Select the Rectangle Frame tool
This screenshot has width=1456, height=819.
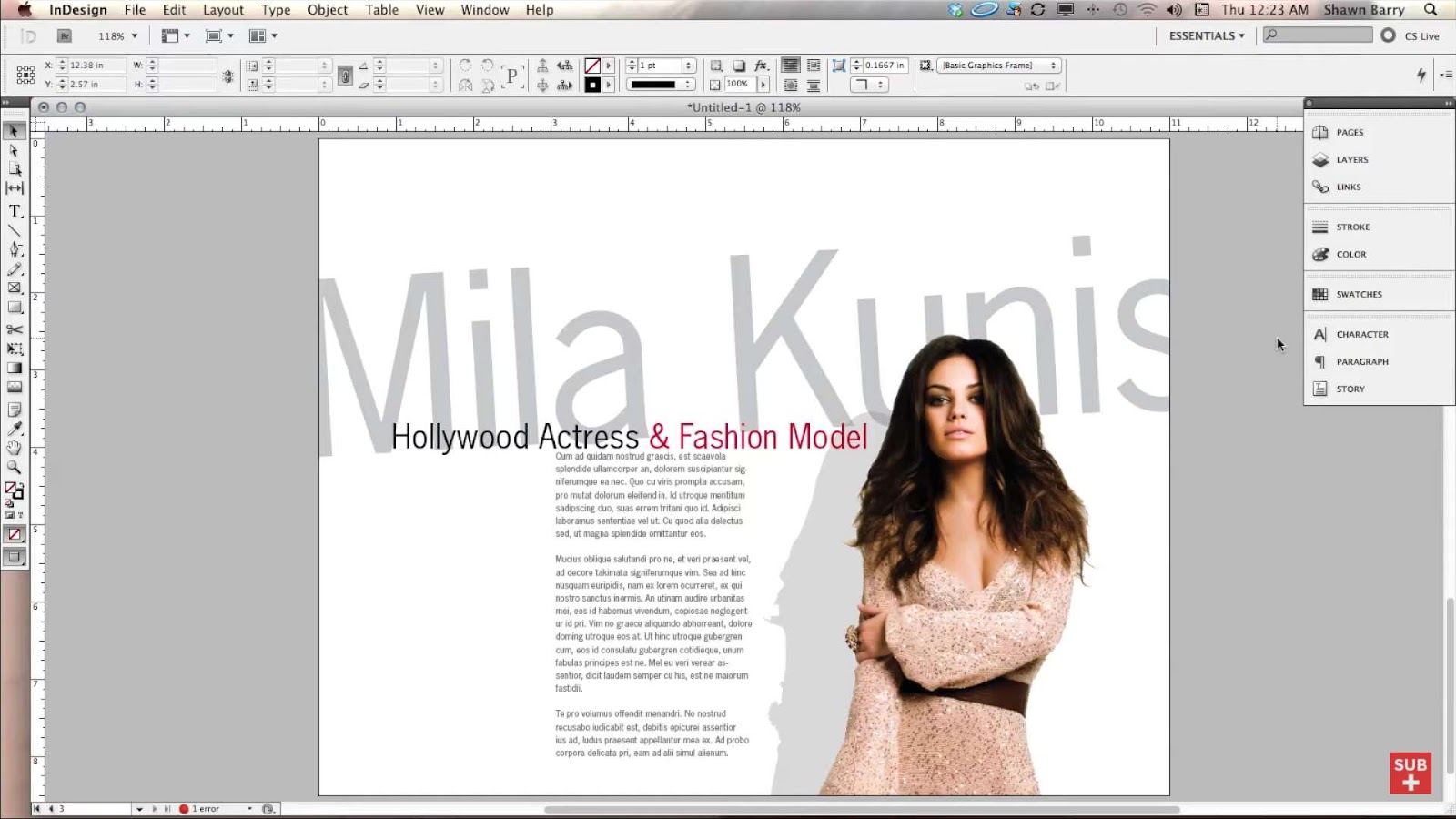(14, 288)
